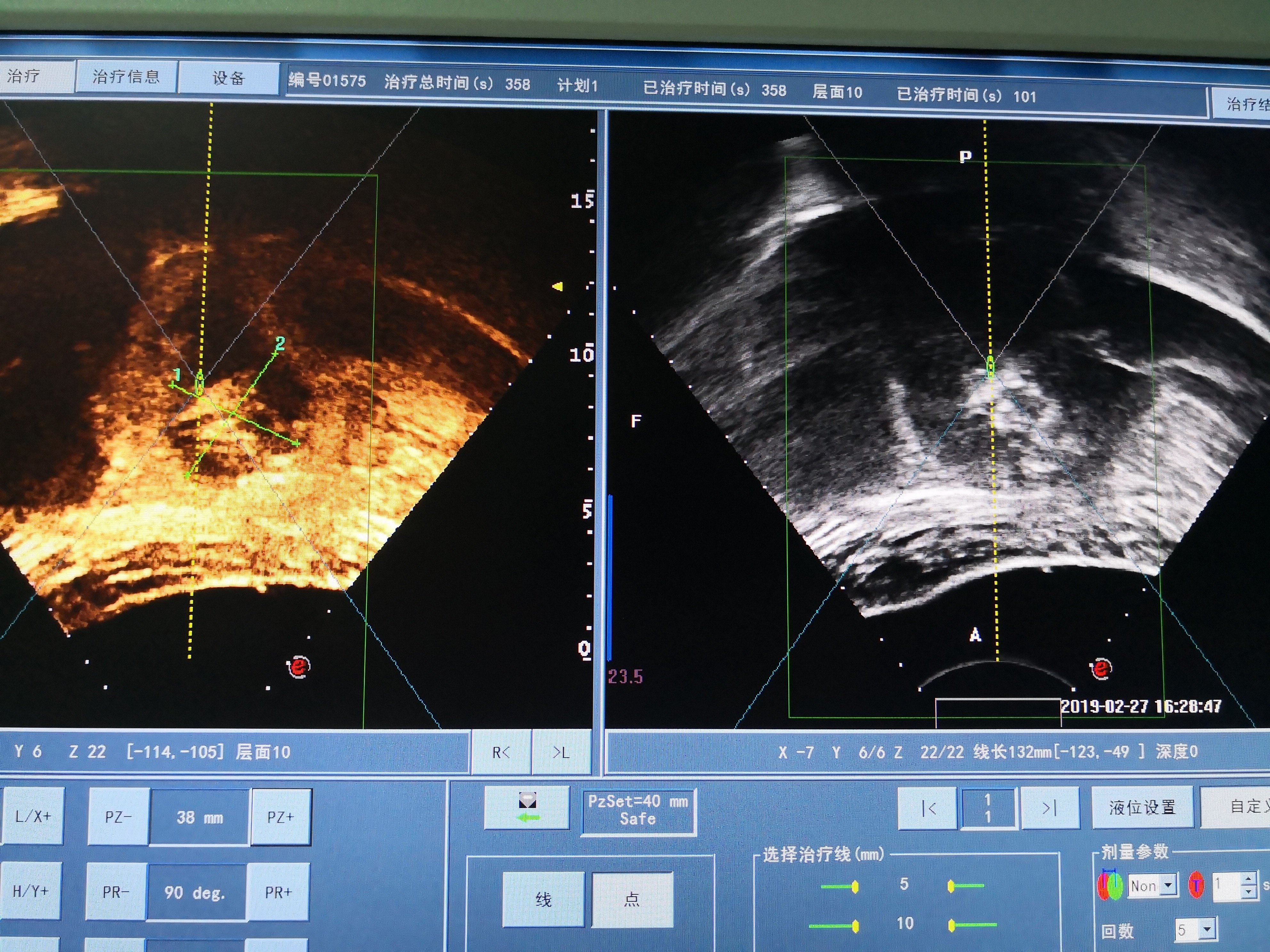Click the yellow depth arrow marker
This screenshot has width=1270, height=952.
pos(557,286)
